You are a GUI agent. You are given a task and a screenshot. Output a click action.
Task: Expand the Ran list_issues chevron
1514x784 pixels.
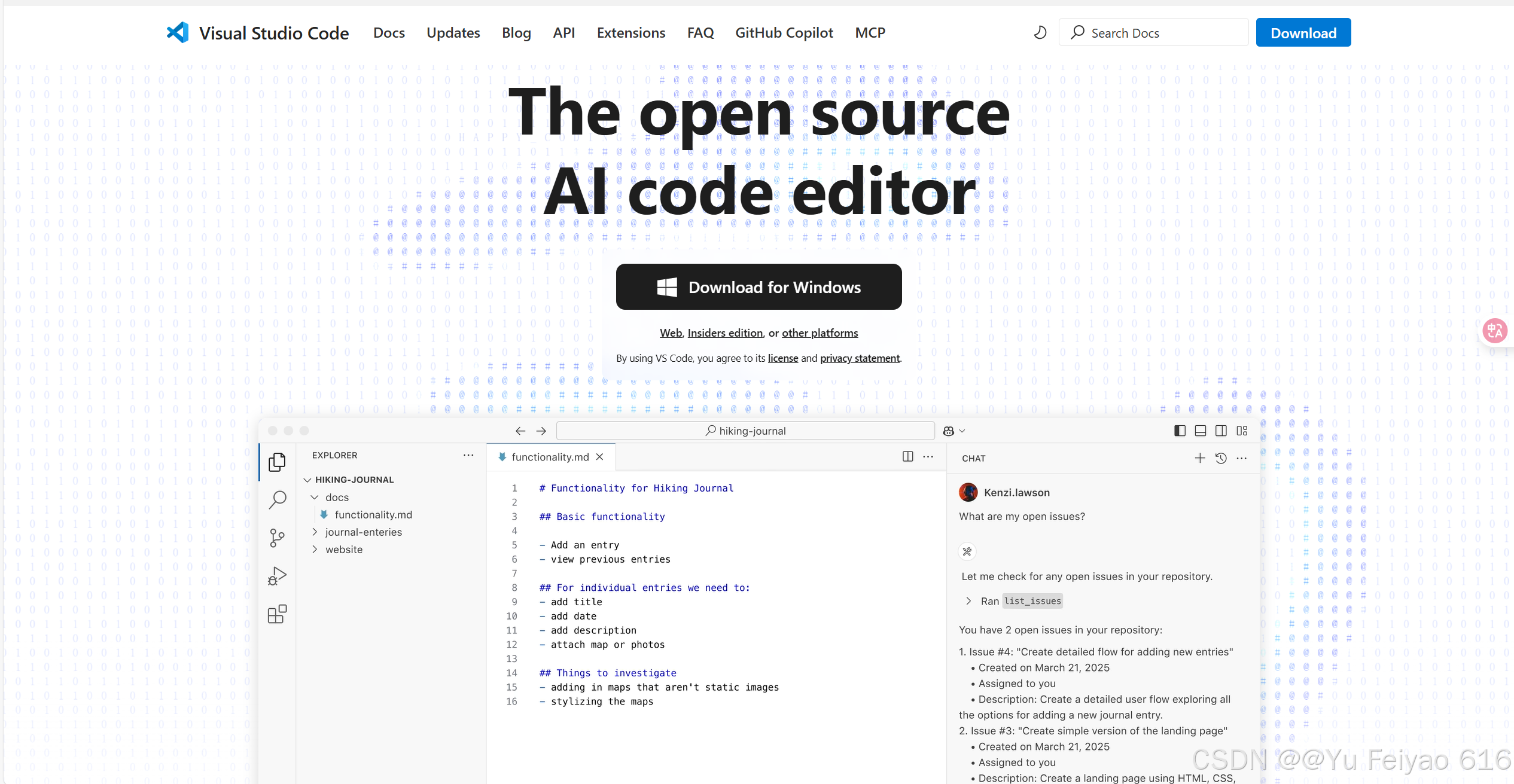coord(968,601)
